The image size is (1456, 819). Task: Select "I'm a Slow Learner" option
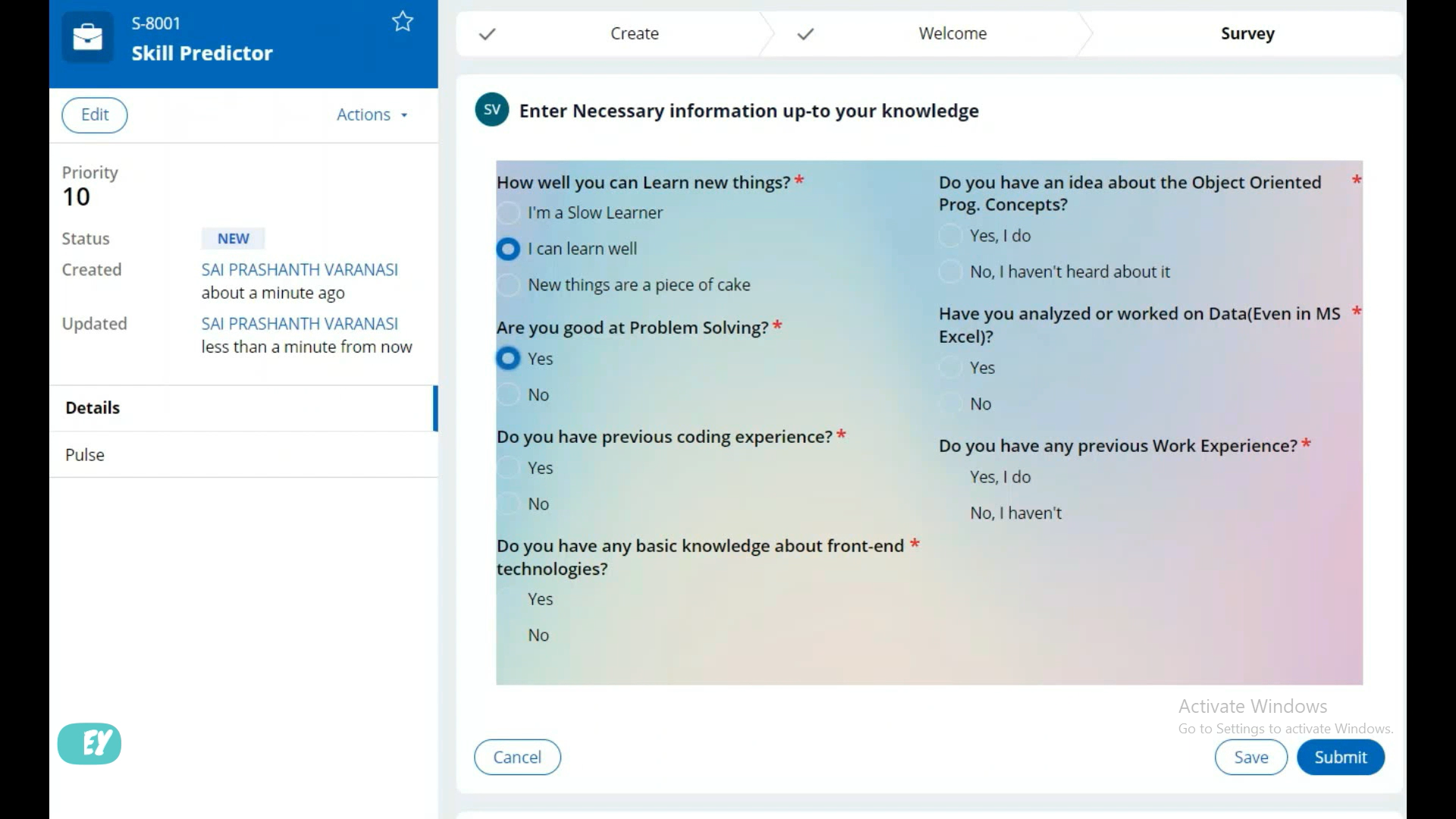(x=508, y=213)
